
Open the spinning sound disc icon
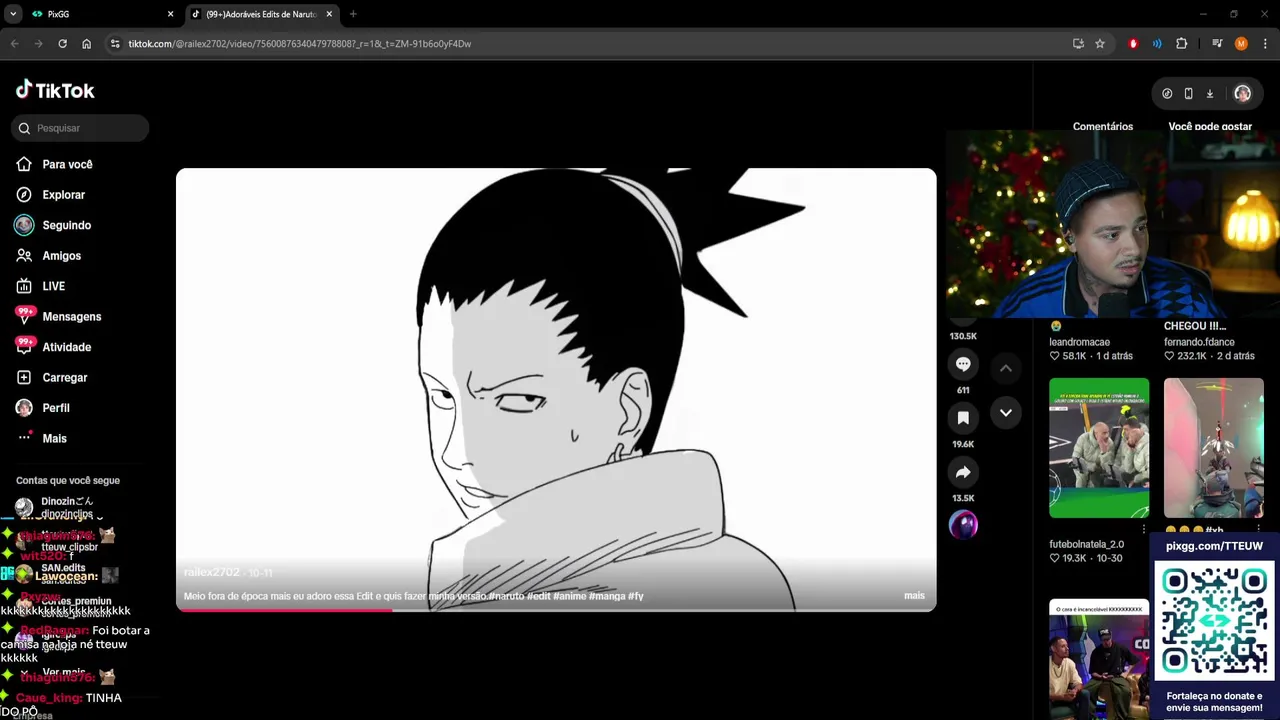pyautogui.click(x=963, y=525)
